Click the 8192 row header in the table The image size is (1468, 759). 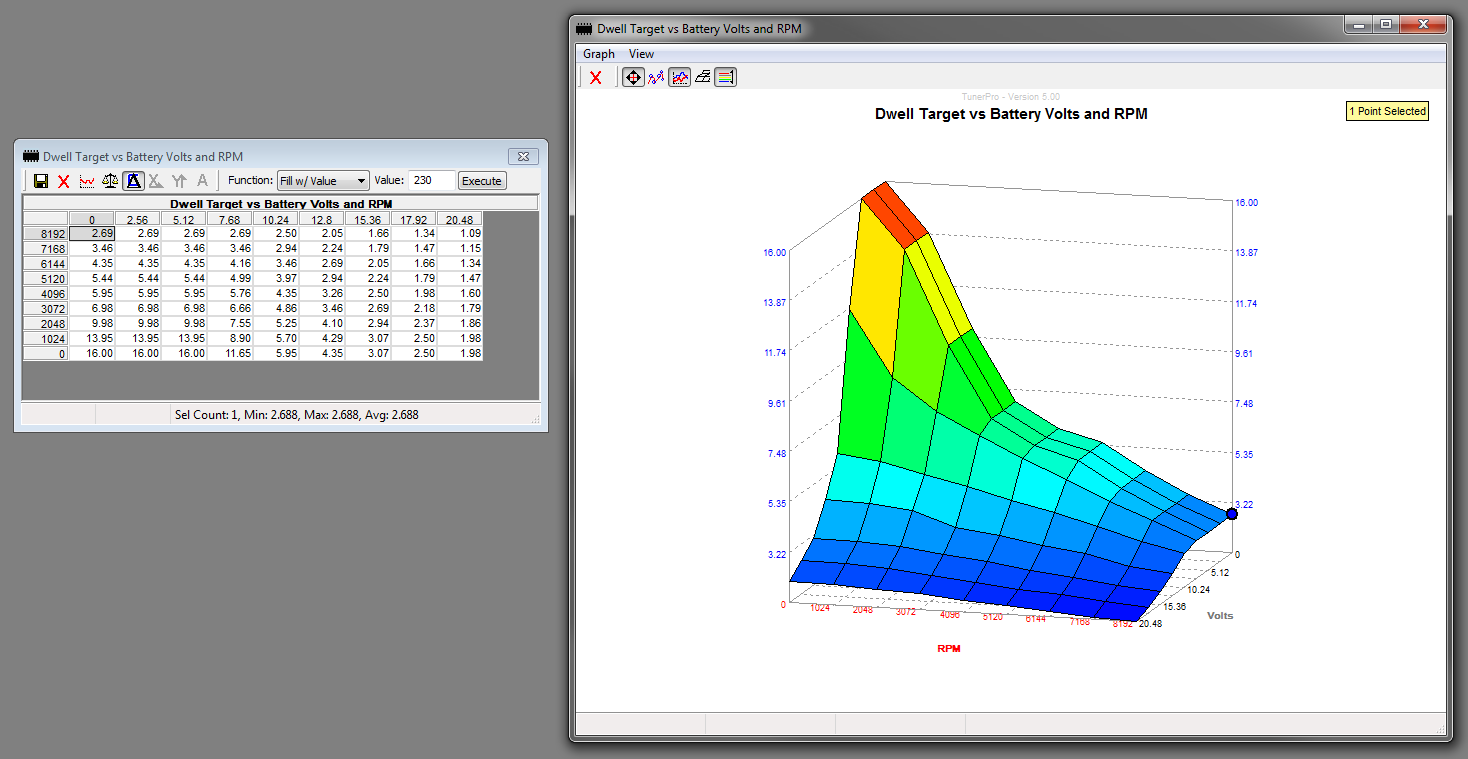click(x=46, y=233)
